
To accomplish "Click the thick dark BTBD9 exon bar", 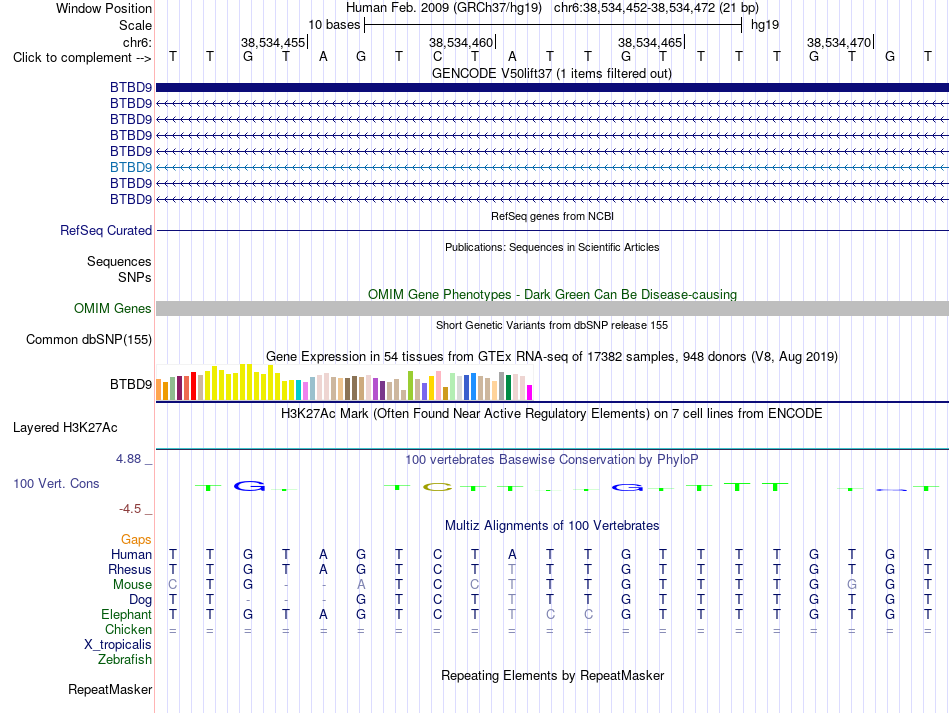I will tap(552, 87).
